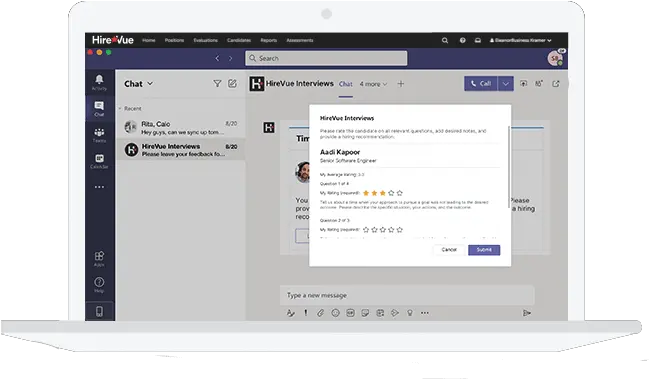Select the Chat icon in the left rail
The height and width of the screenshot is (379, 649).
(x=99, y=108)
